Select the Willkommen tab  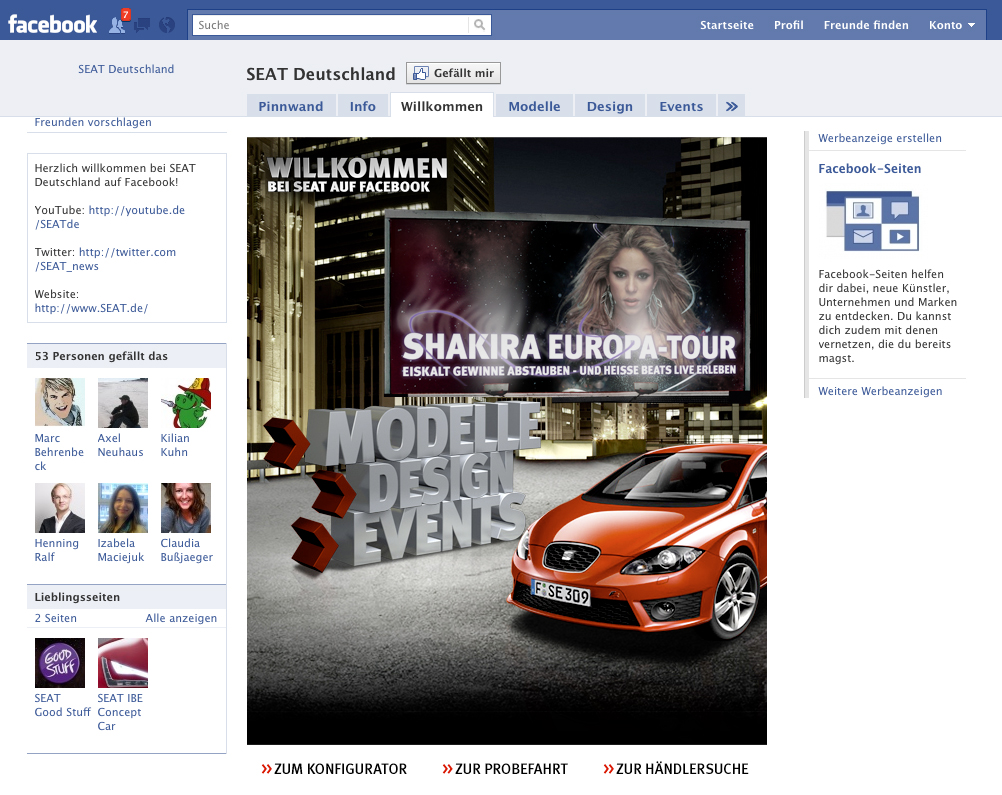pyautogui.click(x=442, y=106)
